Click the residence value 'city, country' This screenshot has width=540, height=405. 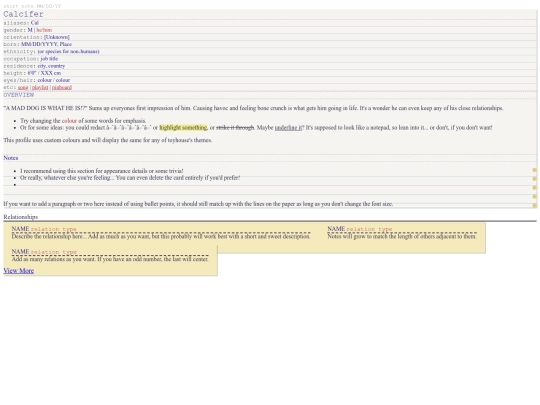51,66
